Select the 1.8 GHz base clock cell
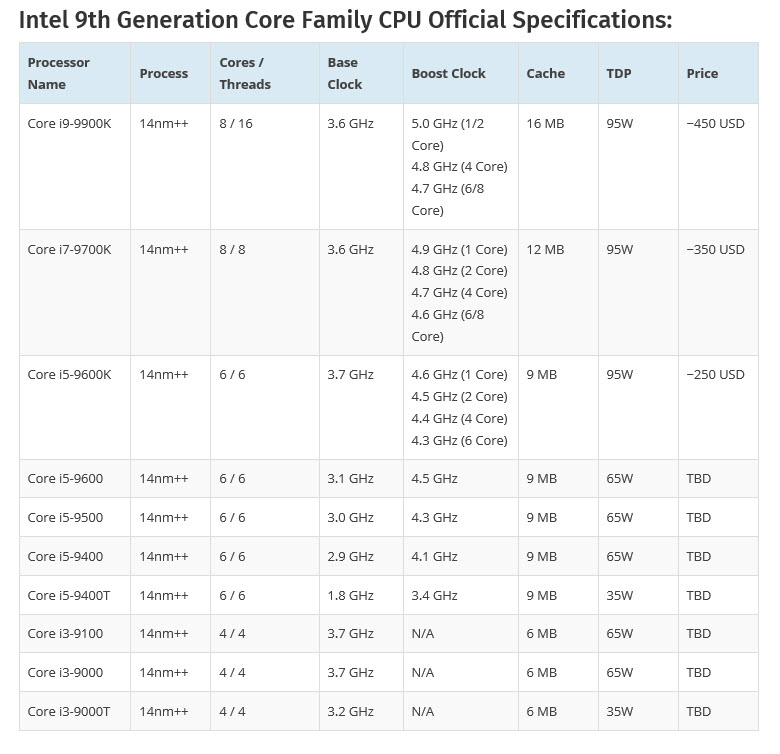780x754 pixels. click(x=350, y=595)
